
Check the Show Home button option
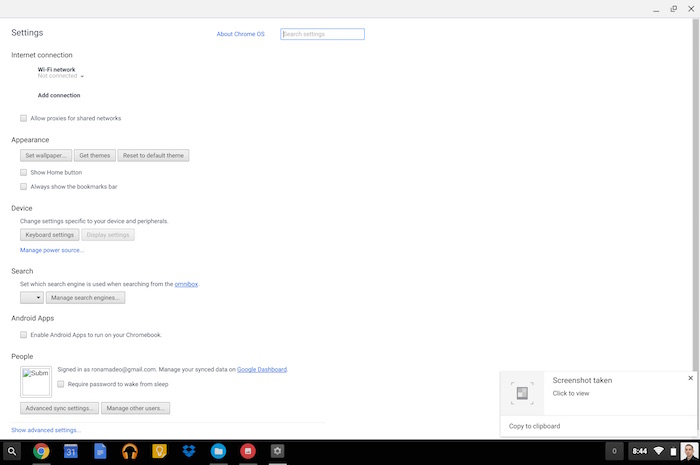24,172
